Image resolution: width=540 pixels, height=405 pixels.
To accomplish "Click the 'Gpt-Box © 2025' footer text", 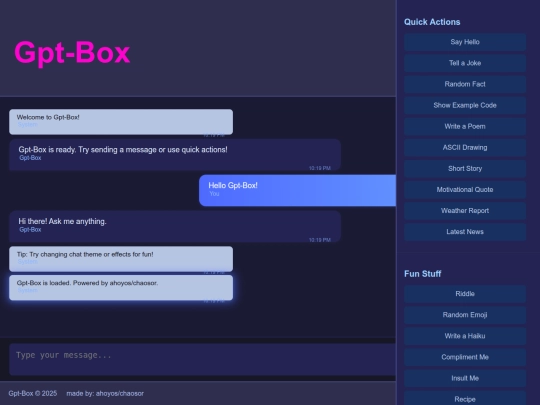I will pyautogui.click(x=33, y=393).
